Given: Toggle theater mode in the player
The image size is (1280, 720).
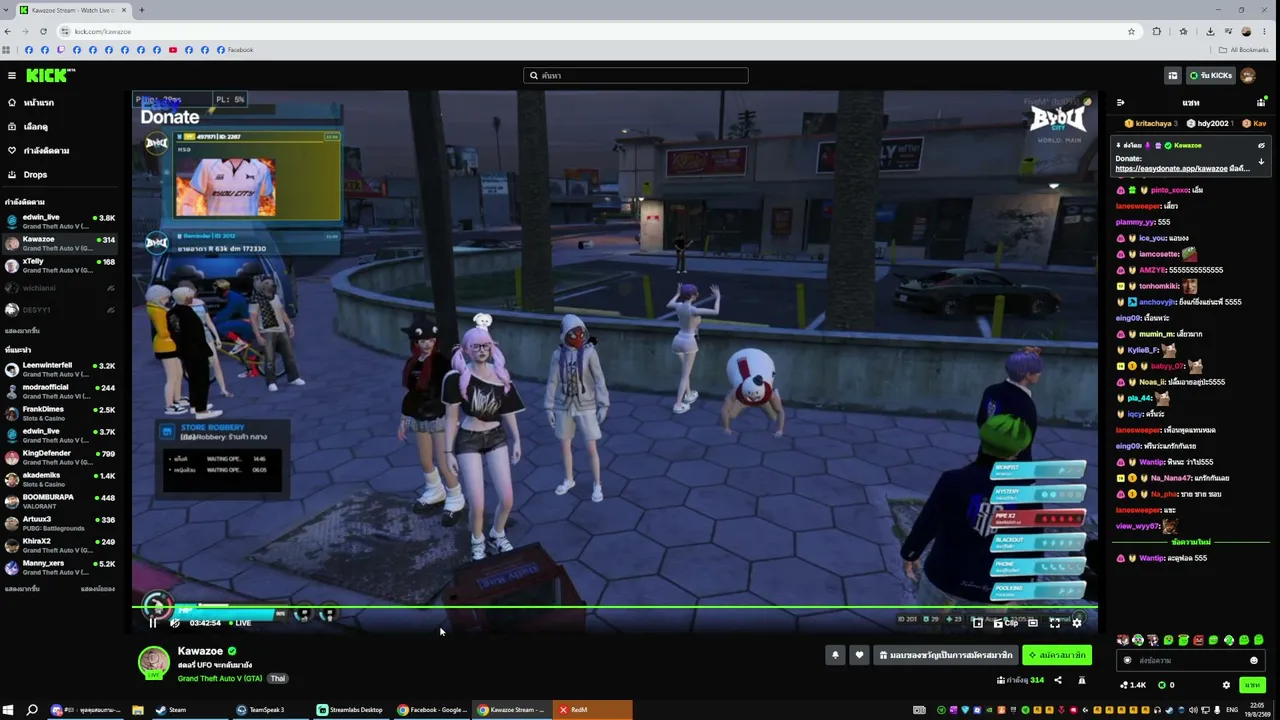Looking at the screenshot, I should tap(1033, 623).
